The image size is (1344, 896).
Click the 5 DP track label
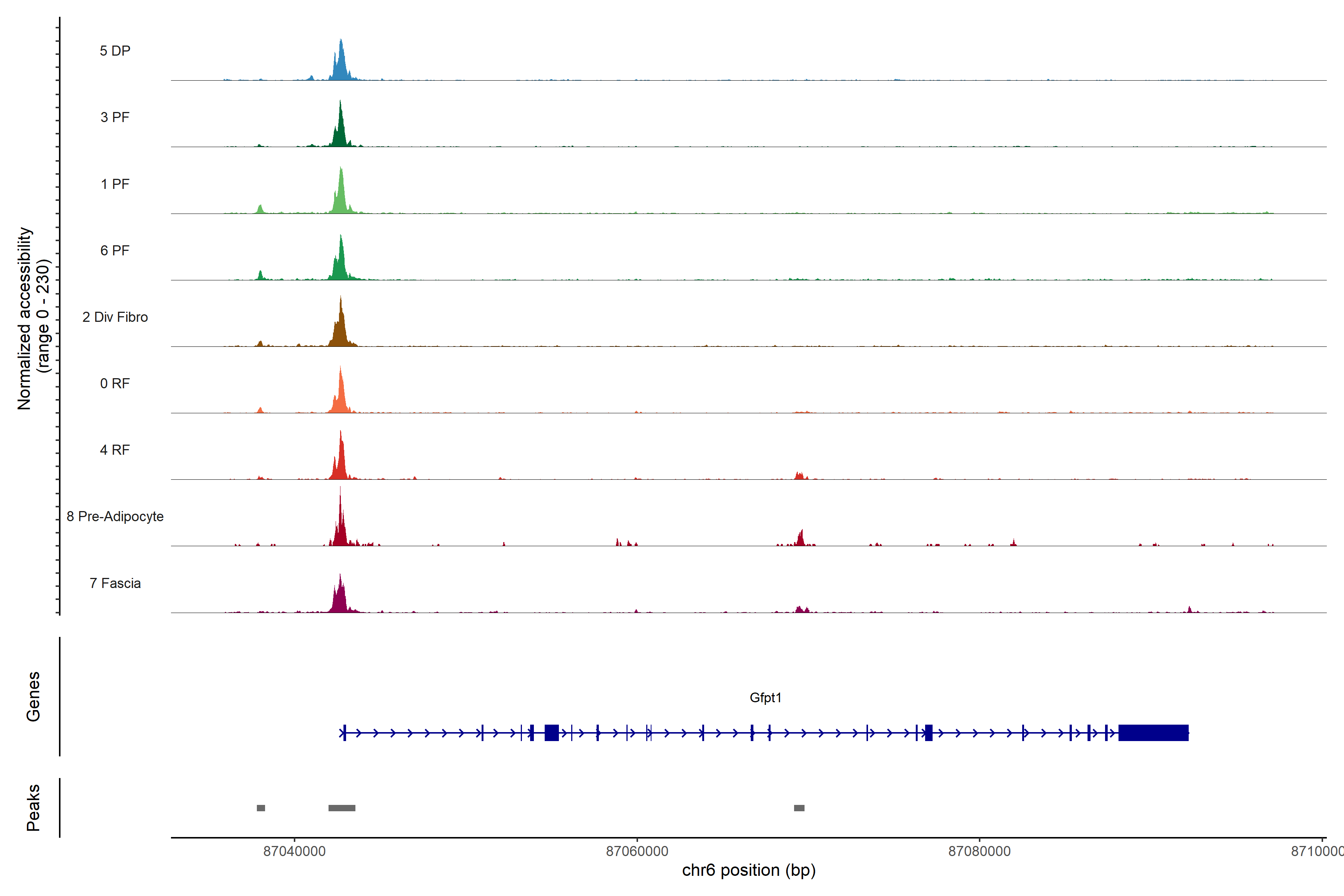[115, 51]
